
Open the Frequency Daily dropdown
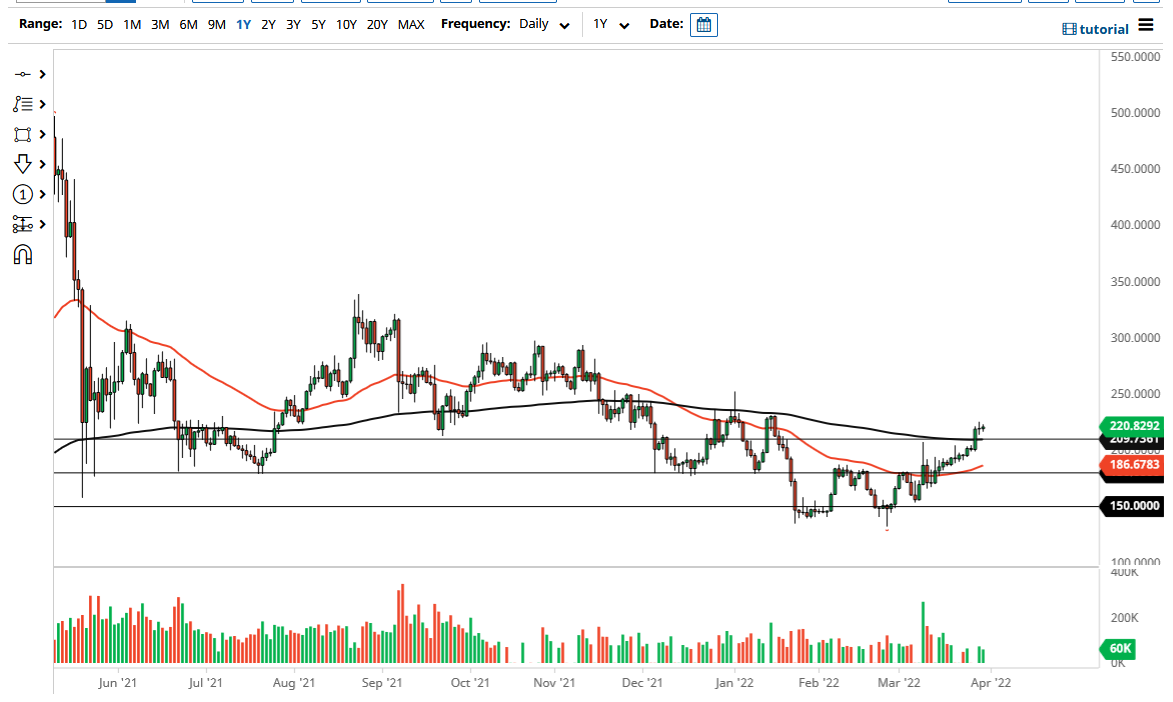pos(545,24)
